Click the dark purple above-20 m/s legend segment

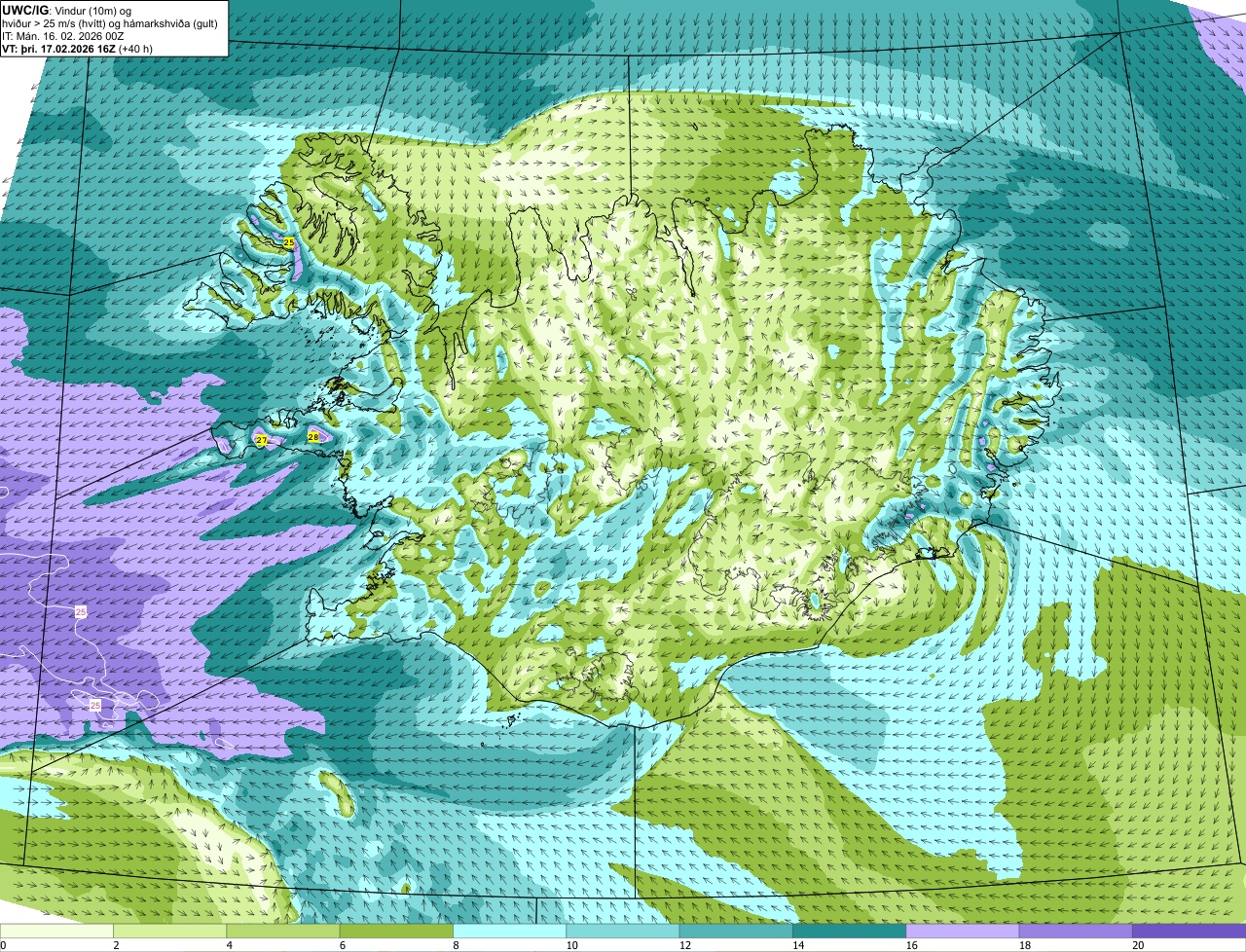click(1189, 931)
